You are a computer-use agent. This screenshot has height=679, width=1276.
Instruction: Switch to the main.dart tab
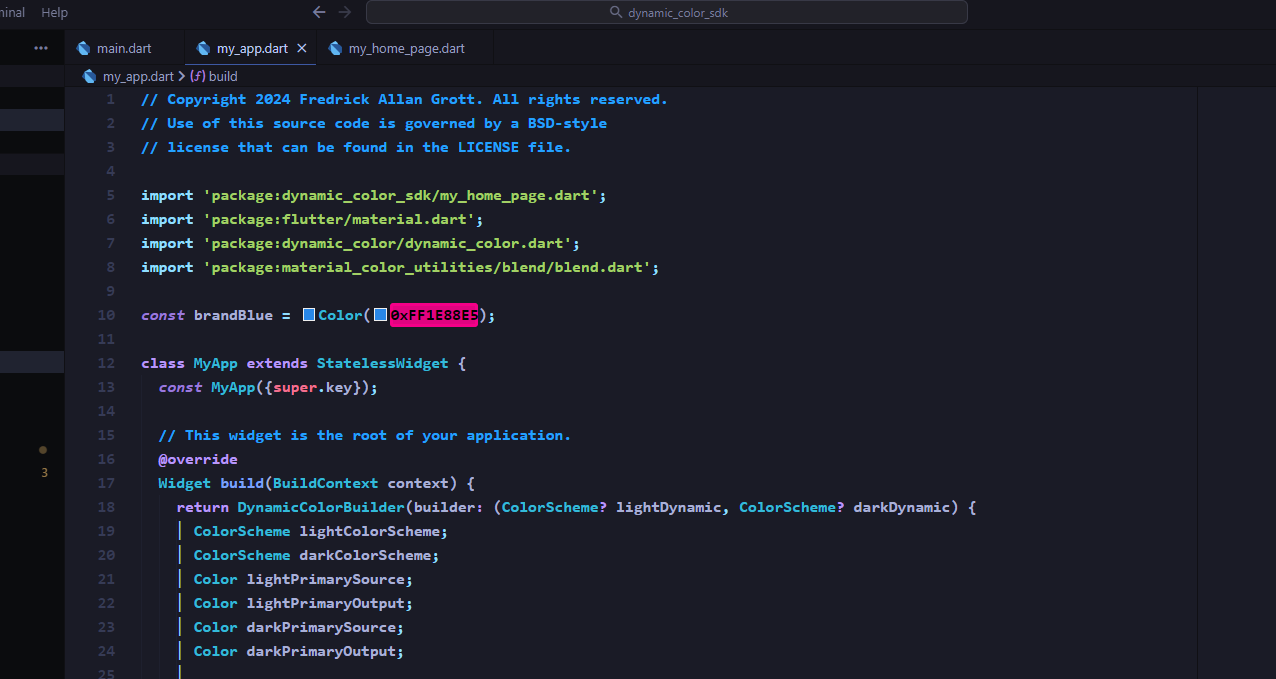tap(124, 47)
